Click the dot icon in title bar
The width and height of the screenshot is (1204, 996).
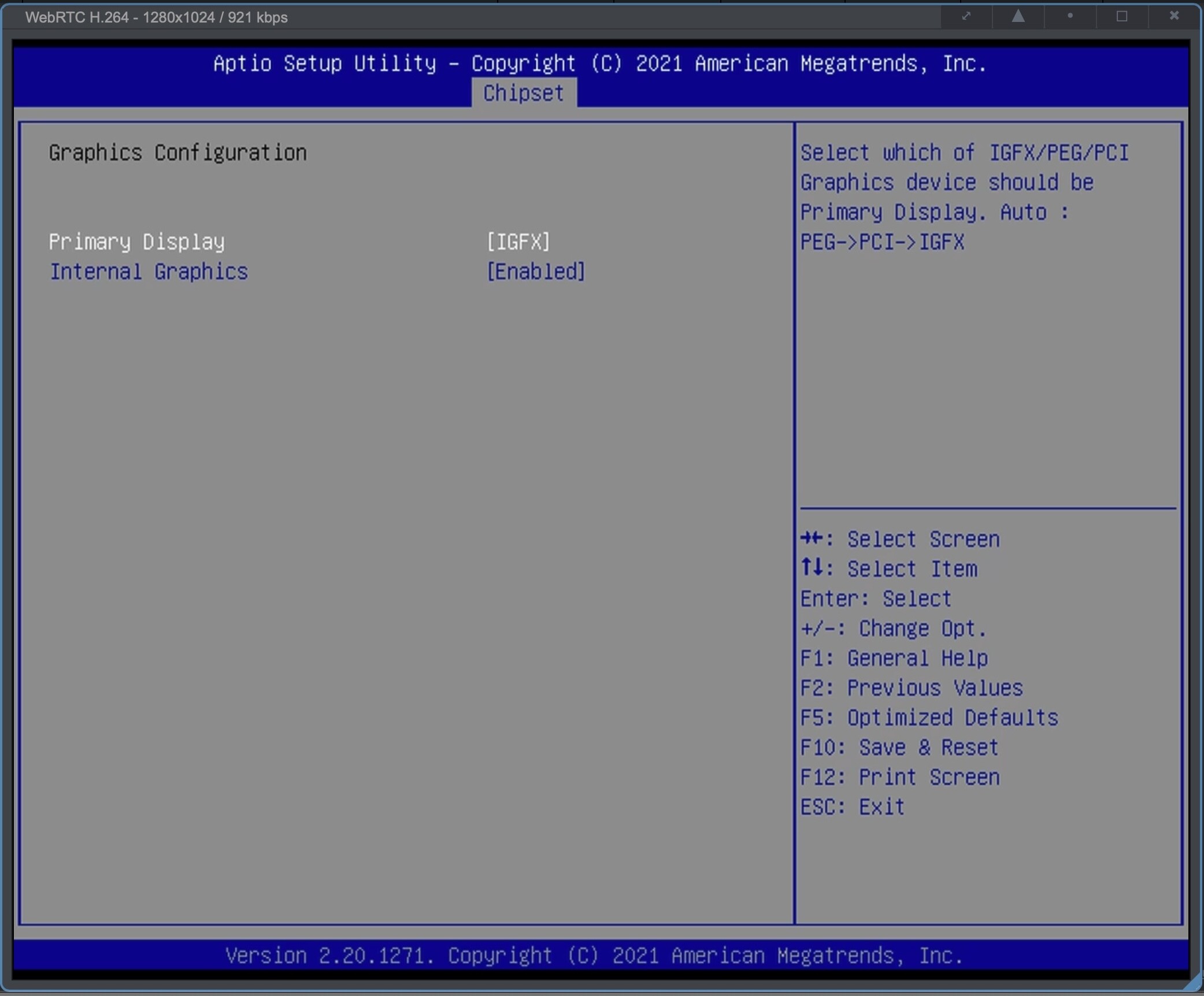(x=1070, y=16)
